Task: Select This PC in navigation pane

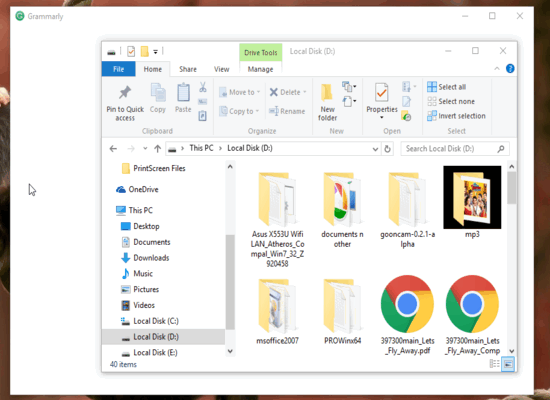Action: click(x=134, y=210)
